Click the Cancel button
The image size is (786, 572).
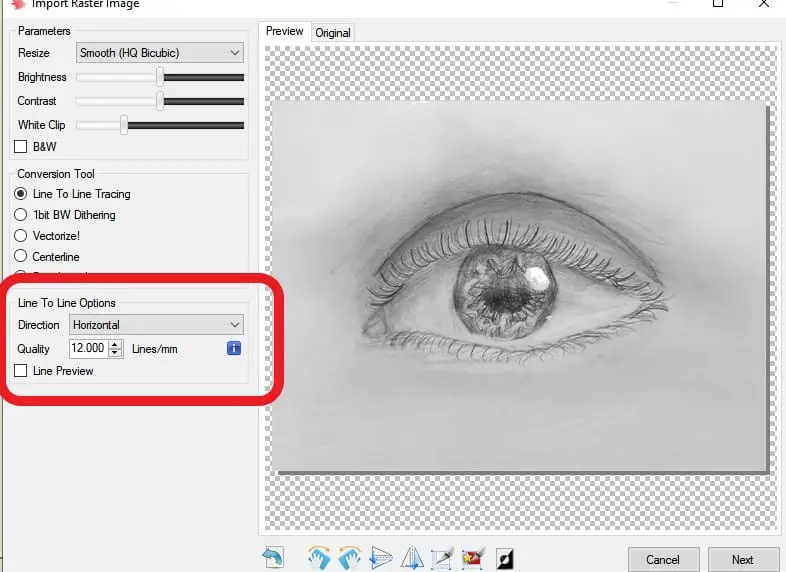point(663,559)
